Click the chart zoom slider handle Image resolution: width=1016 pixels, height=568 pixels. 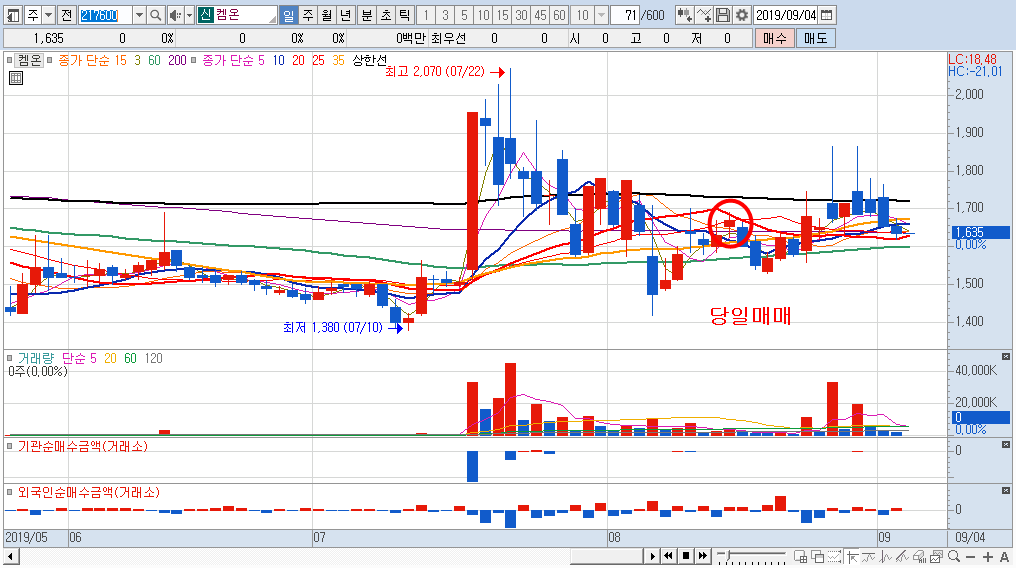pyautogui.click(x=728, y=555)
